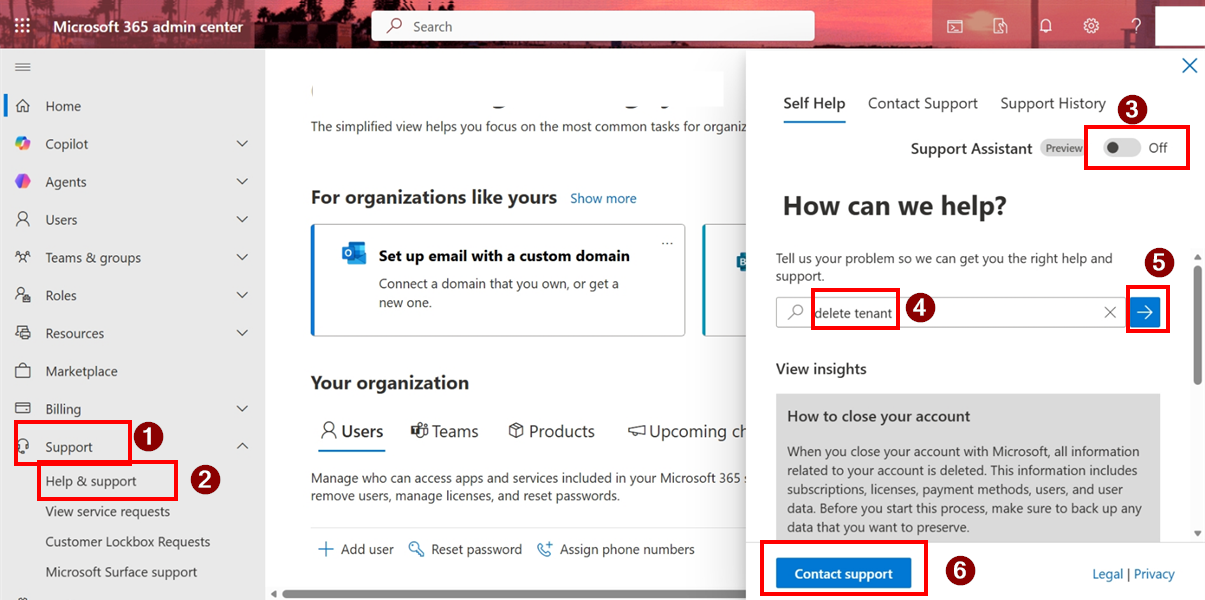Click the Users person icon in sidebar
This screenshot has width=1205, height=600.
(x=22, y=220)
